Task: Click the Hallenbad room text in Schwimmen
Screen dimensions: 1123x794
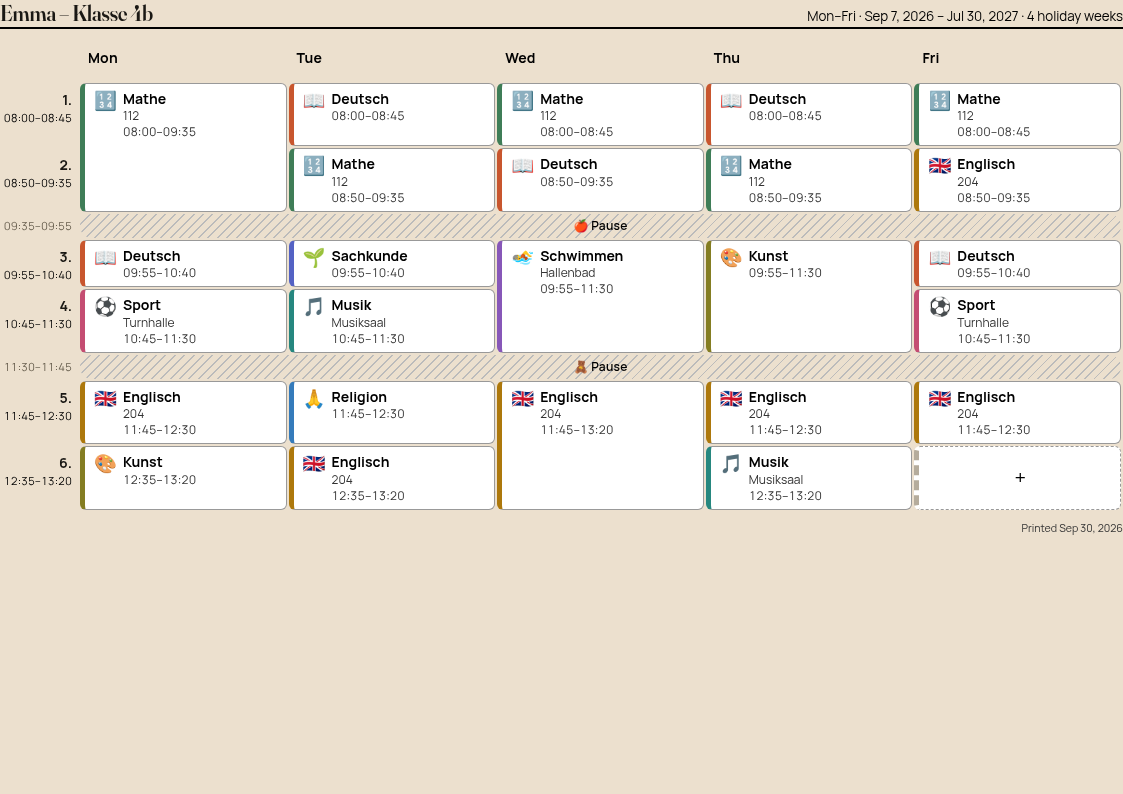Action: click(x=567, y=273)
